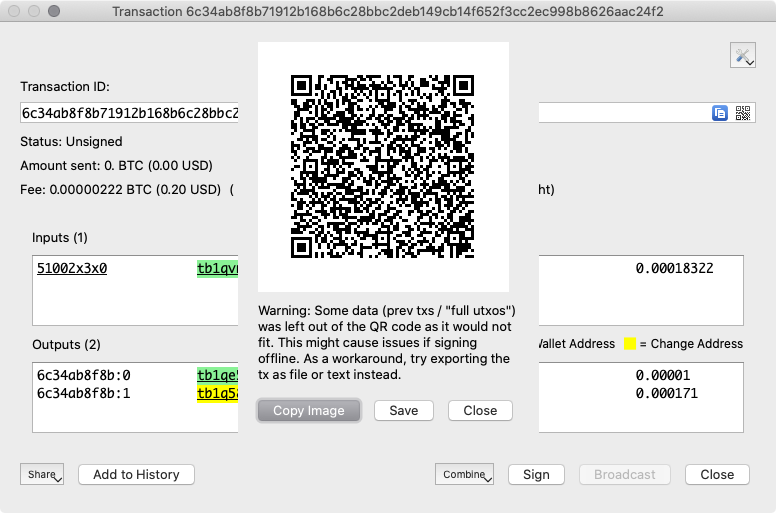Click the Fee 0.00000222 BTC text
776x513 pixels.
pyautogui.click(x=120, y=189)
